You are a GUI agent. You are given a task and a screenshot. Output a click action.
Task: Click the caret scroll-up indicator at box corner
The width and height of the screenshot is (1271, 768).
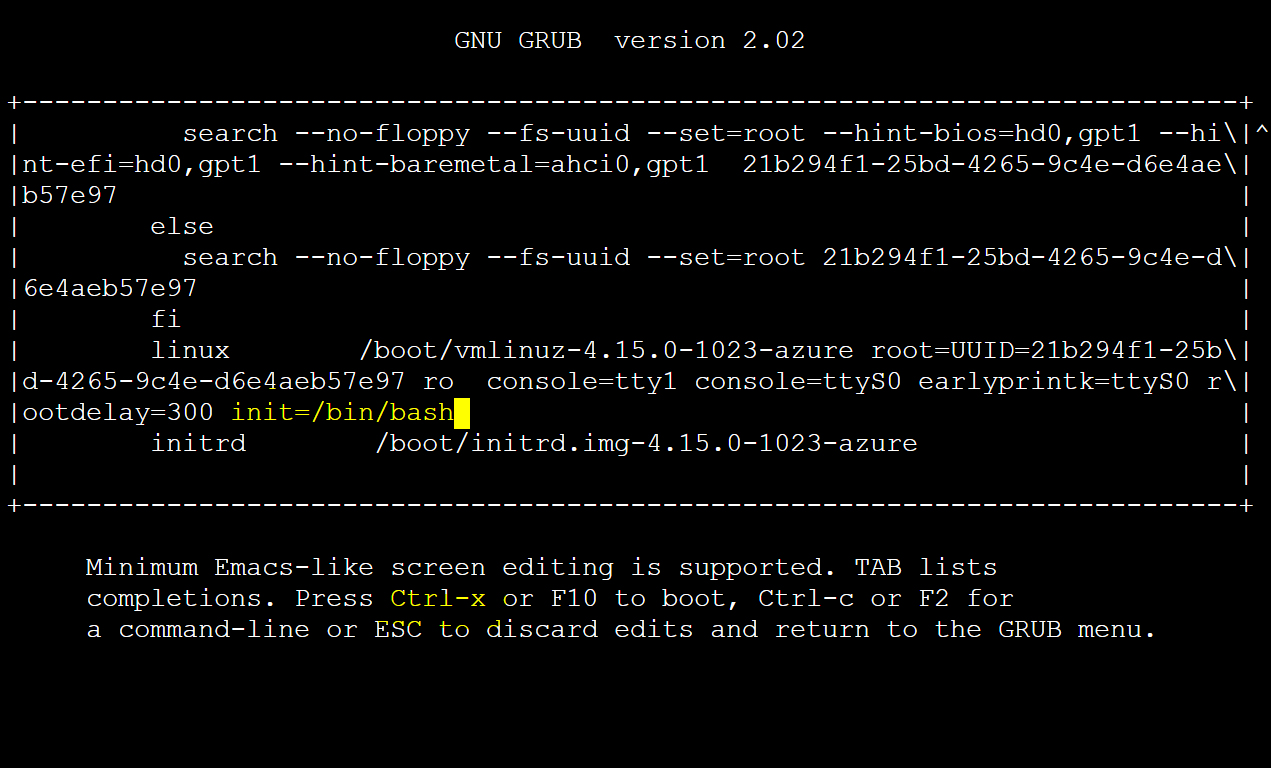pos(1262,132)
